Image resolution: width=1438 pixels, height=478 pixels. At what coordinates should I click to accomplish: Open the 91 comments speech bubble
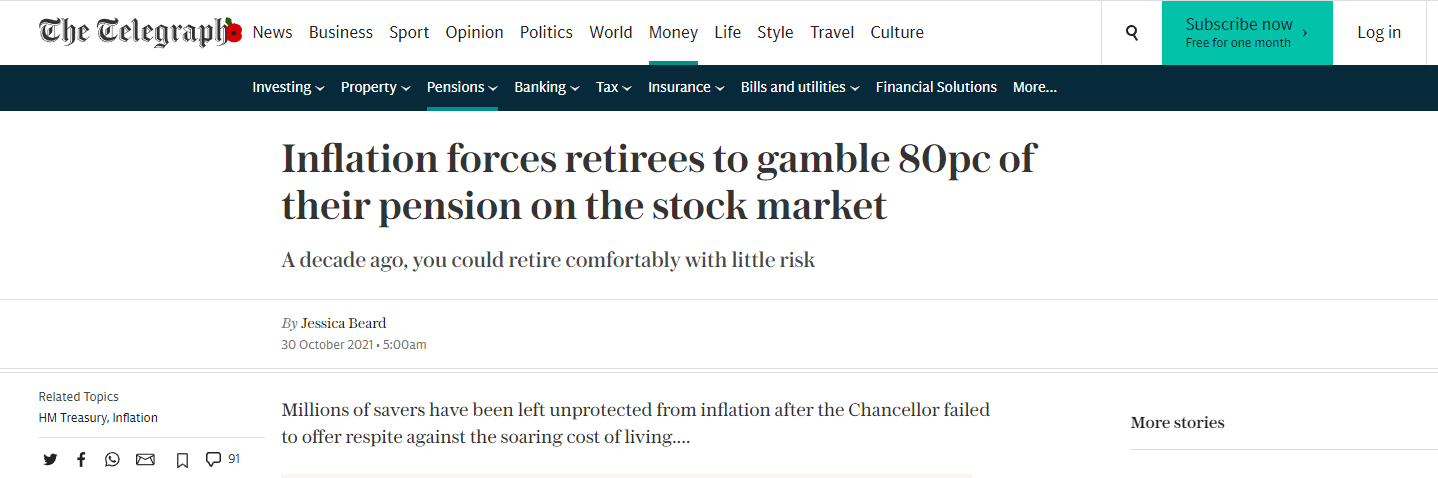[x=222, y=459]
